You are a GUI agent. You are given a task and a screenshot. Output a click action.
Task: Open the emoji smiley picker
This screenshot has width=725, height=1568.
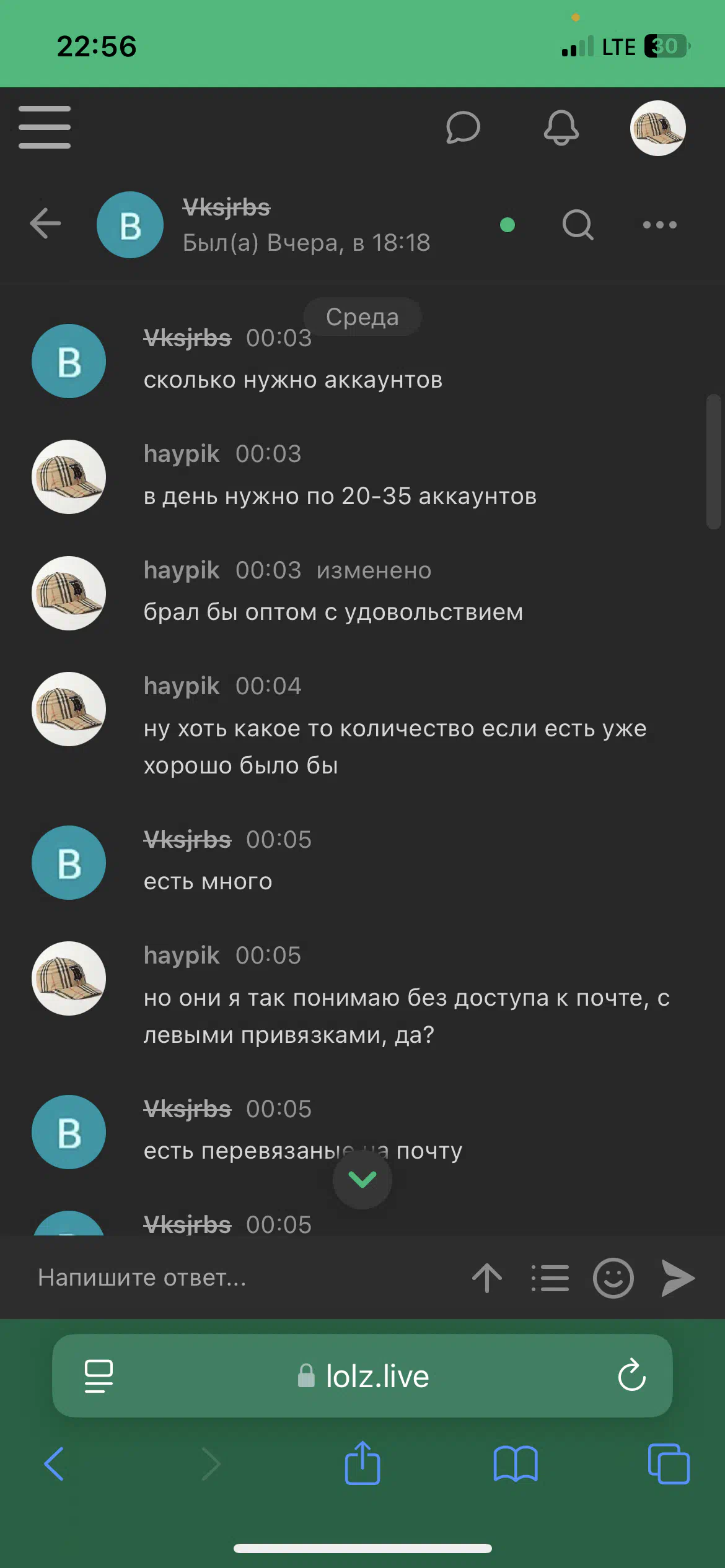(613, 1278)
